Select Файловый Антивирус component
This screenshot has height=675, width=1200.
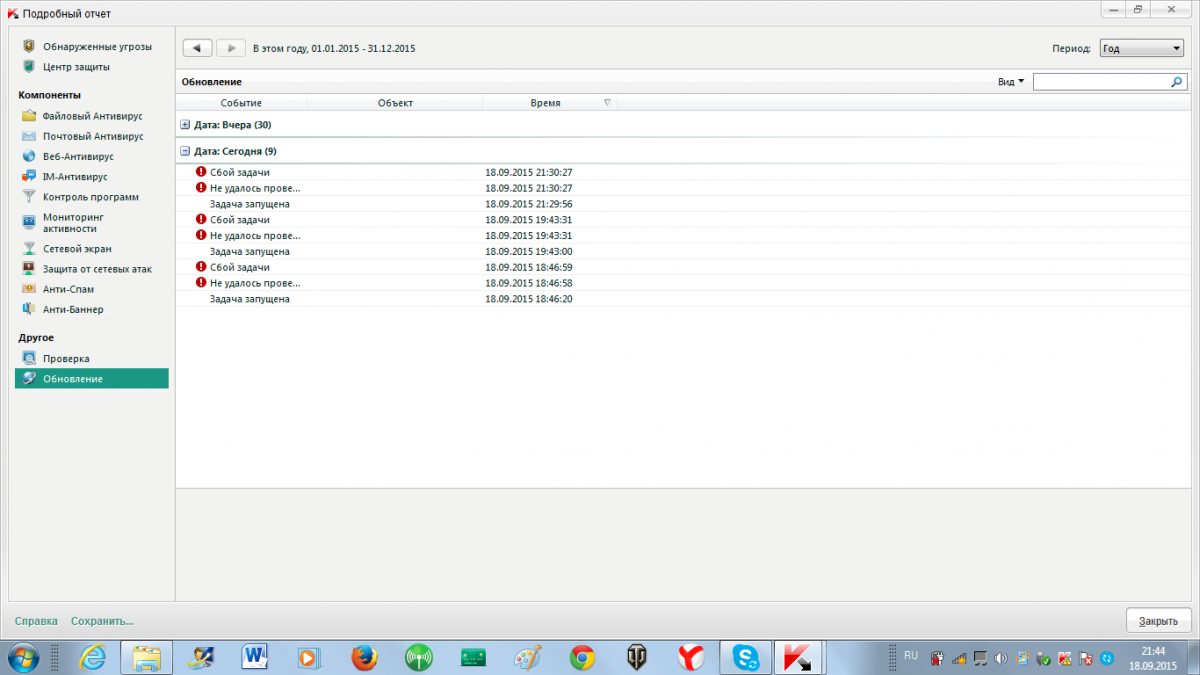(x=93, y=116)
